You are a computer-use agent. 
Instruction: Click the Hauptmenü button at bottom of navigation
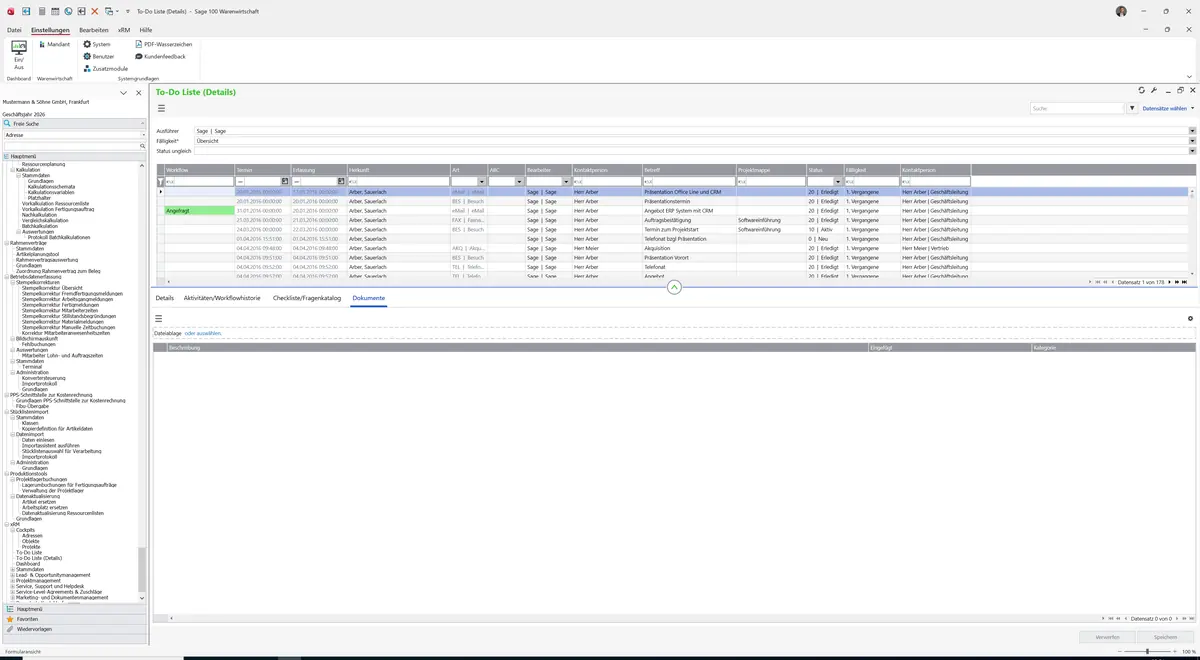[x=73, y=608]
